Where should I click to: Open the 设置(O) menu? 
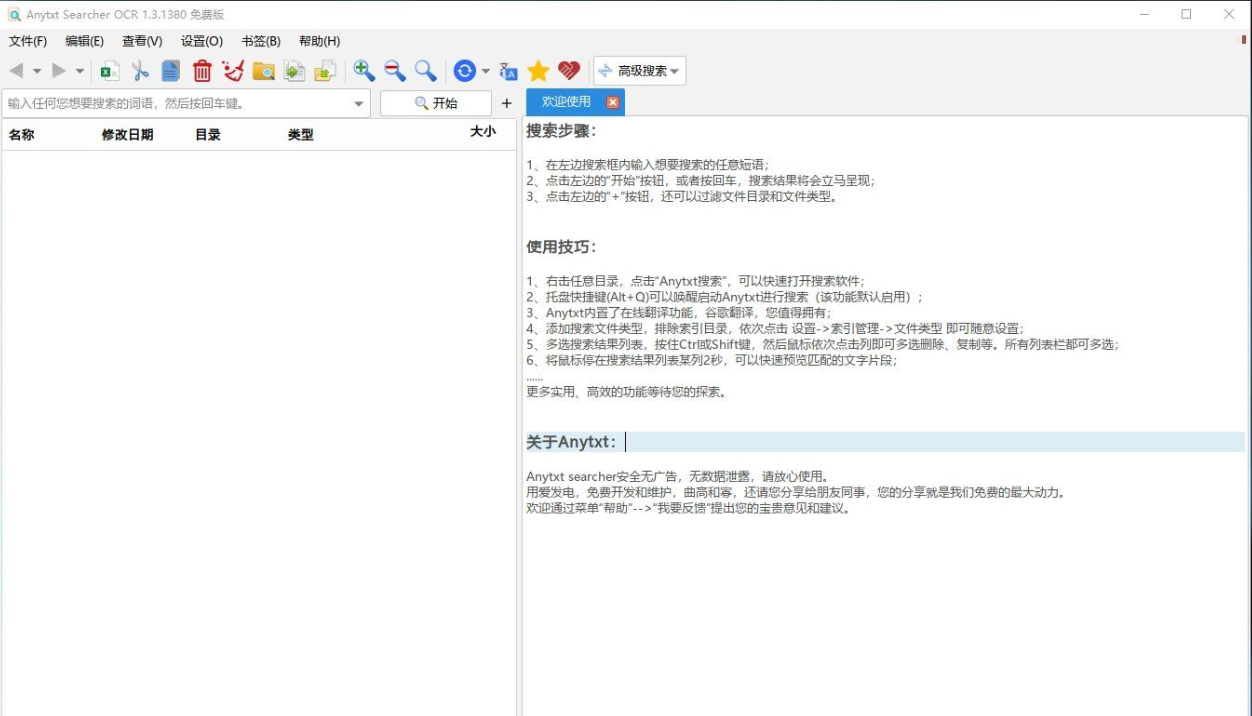coord(202,41)
